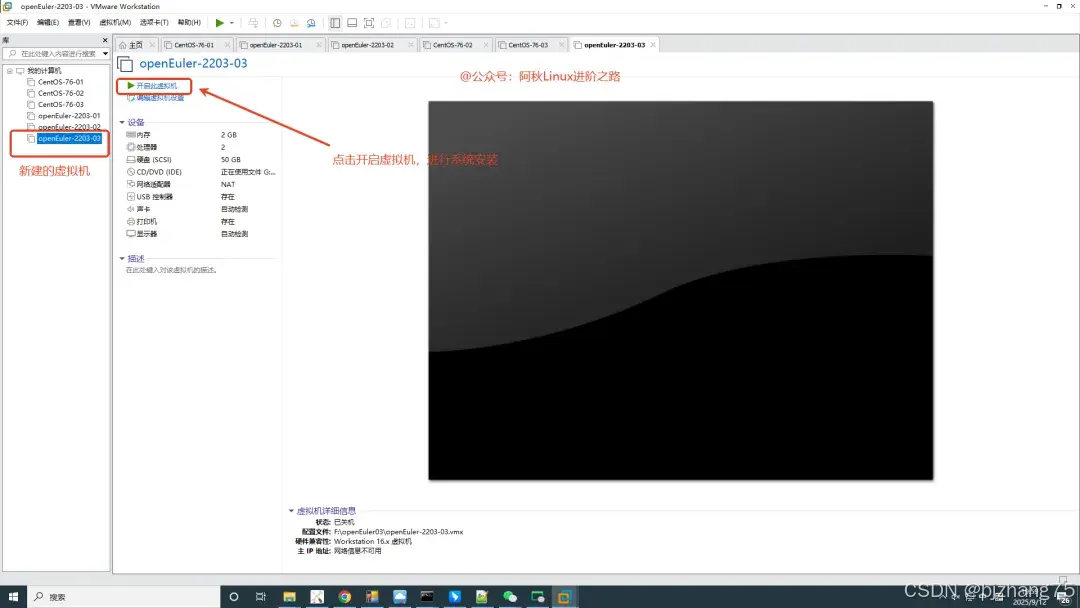Viewport: 1080px width, 608px height.
Task: Click the stretch guest display icon
Action: point(435,23)
